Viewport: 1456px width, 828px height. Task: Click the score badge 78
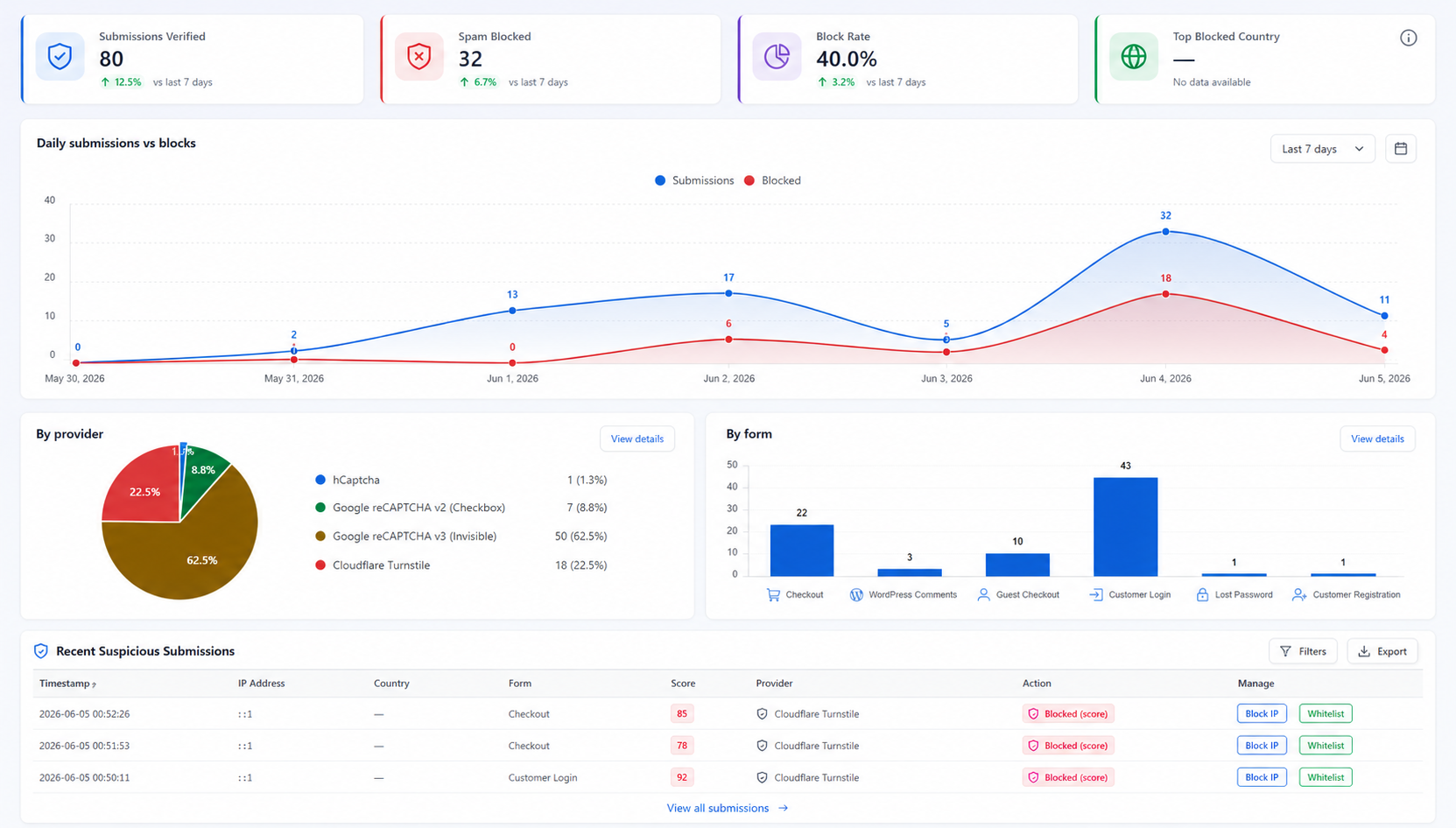[682, 746]
